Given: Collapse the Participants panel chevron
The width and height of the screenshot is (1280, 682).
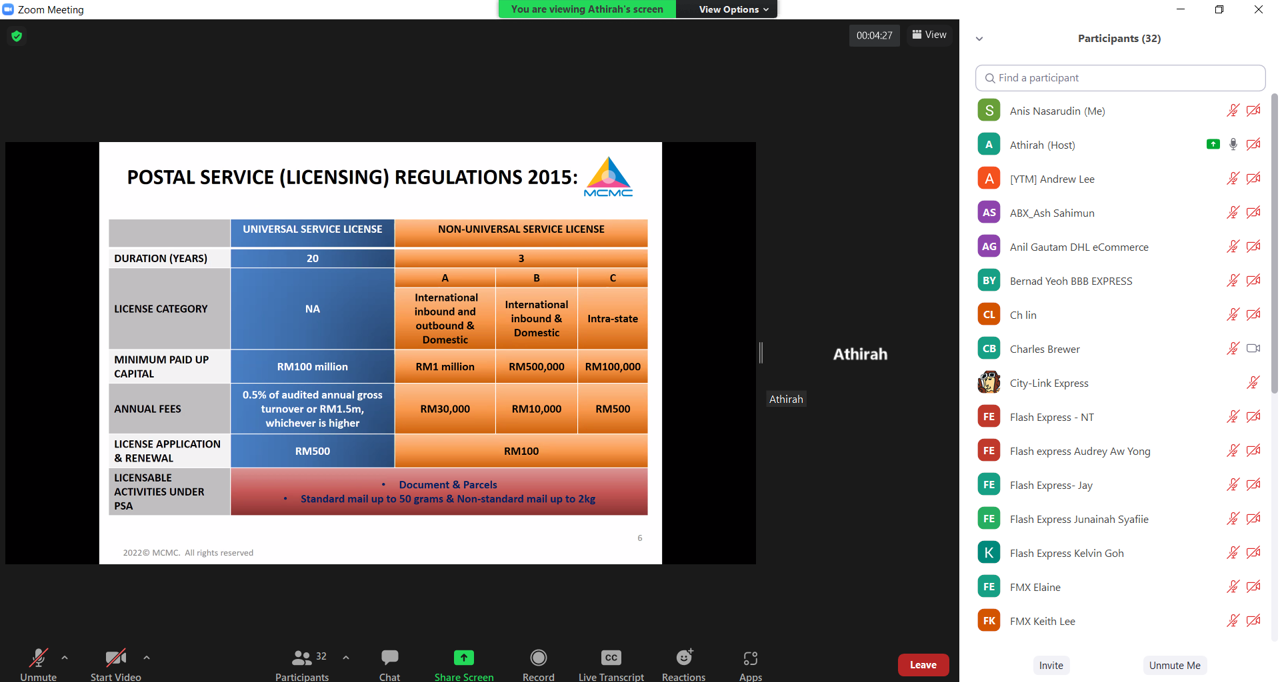Looking at the screenshot, I should coord(979,39).
